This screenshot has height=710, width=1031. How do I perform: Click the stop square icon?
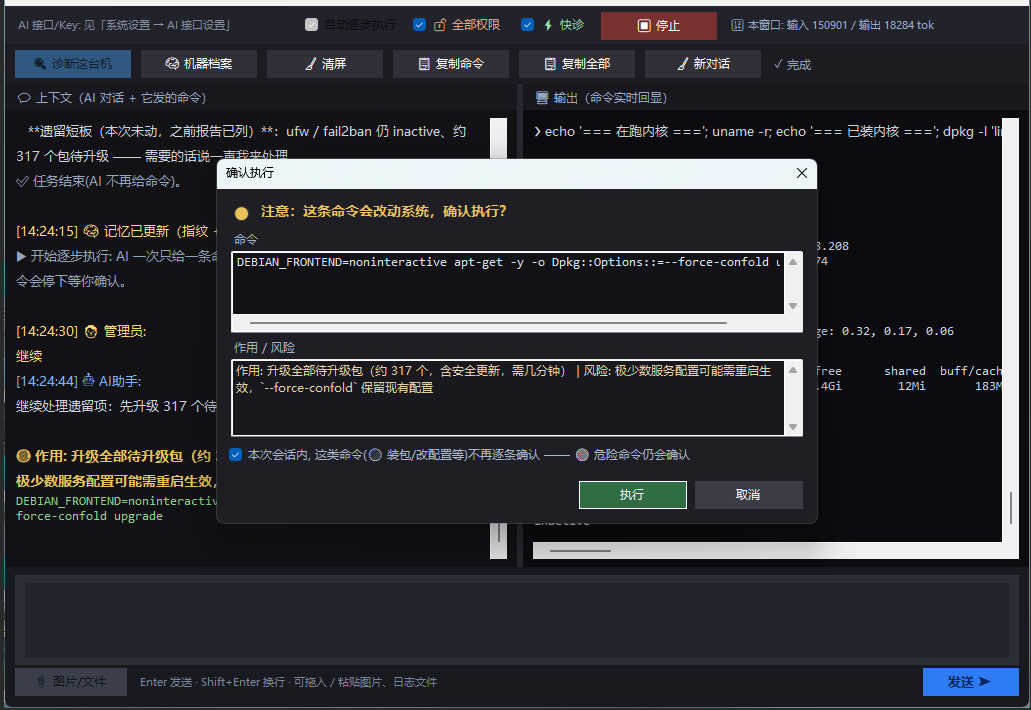click(644, 26)
